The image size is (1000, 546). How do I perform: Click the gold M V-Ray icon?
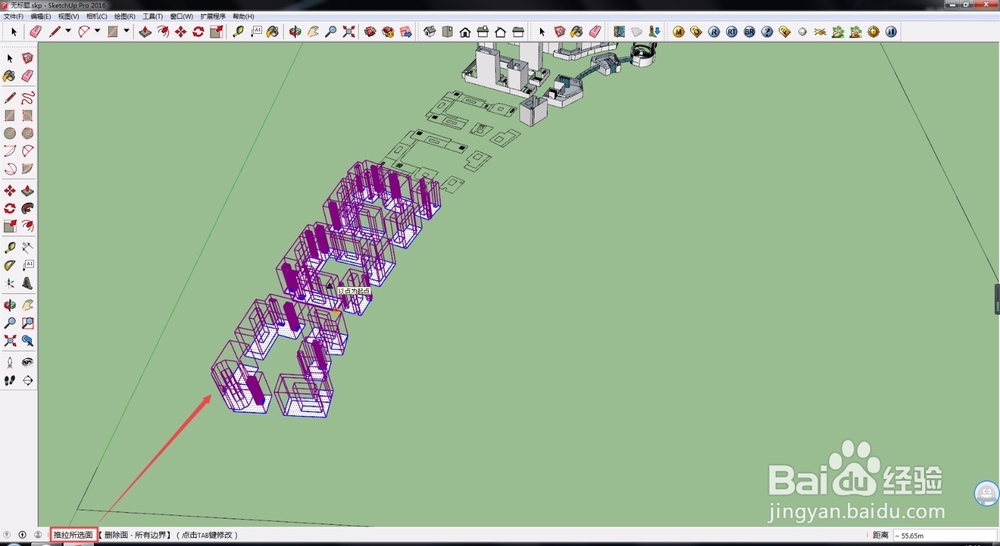[x=679, y=31]
